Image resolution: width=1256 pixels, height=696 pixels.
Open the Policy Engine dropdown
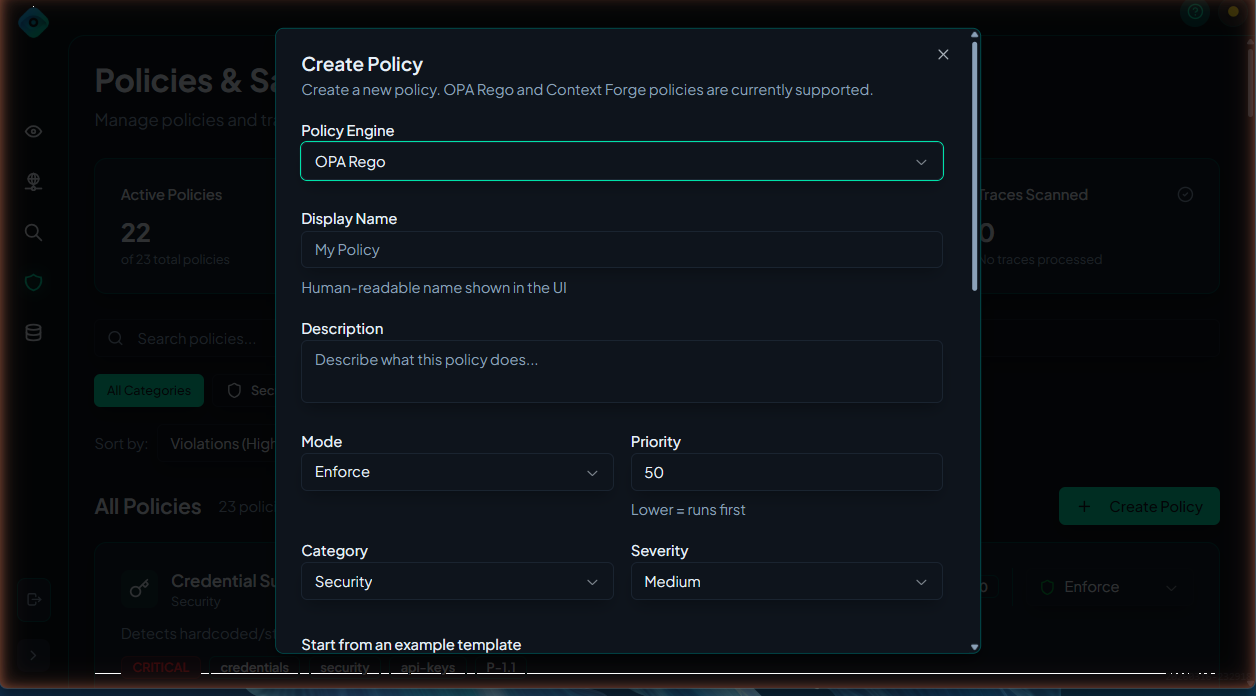point(621,162)
